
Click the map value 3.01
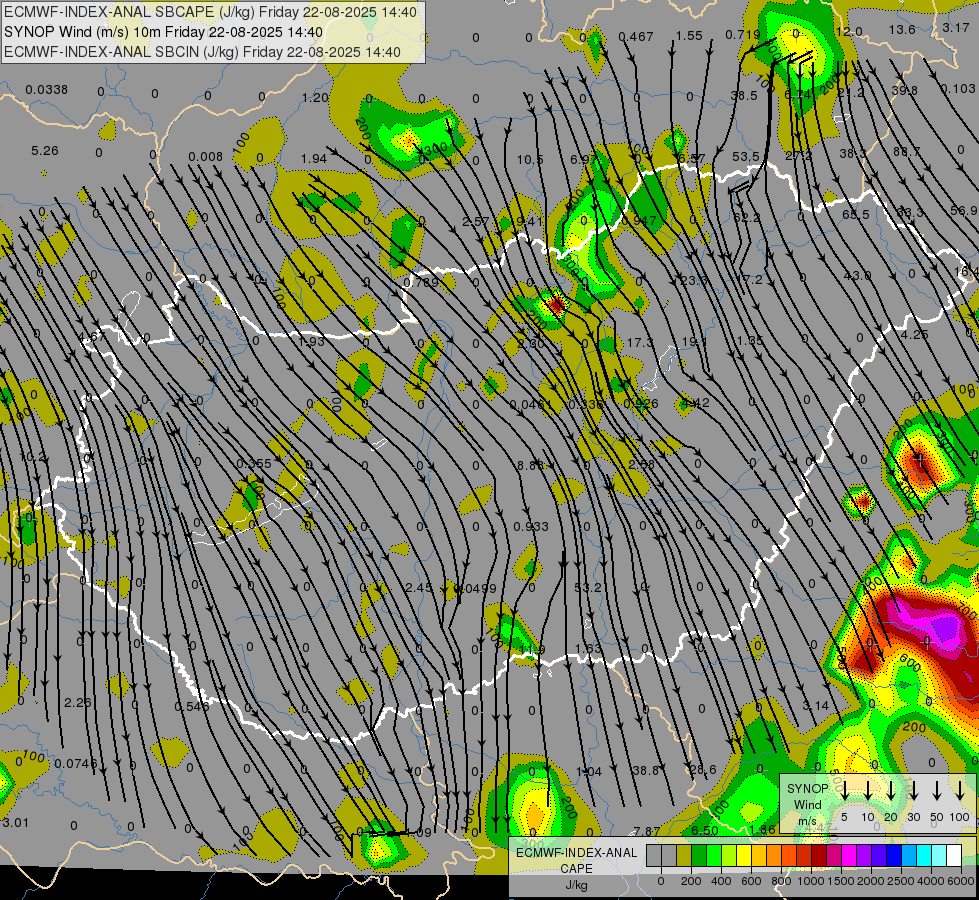pyautogui.click(x=16, y=822)
